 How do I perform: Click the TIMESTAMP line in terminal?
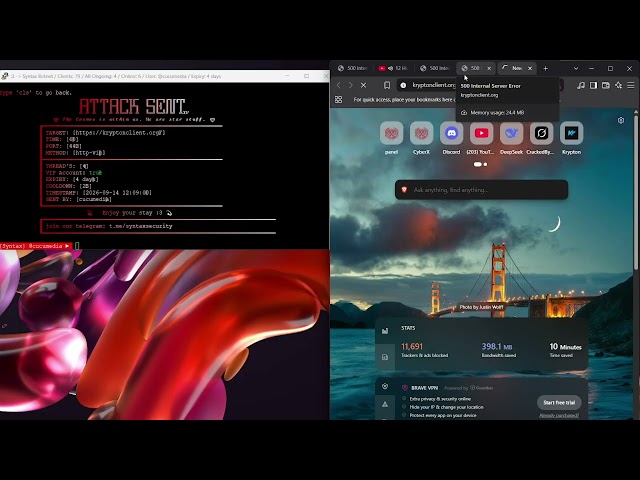click(x=98, y=193)
